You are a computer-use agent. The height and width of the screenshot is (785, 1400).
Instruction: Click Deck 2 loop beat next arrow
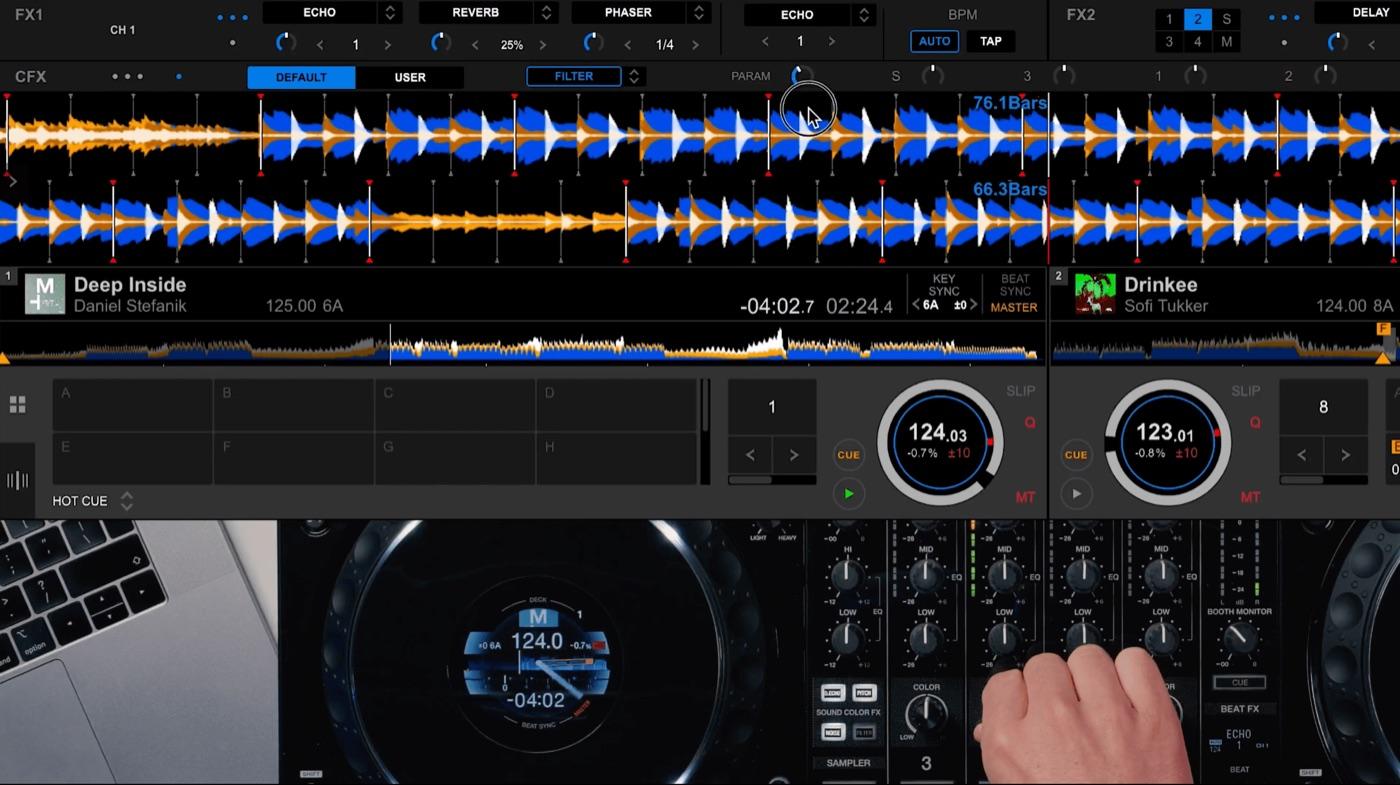pyautogui.click(x=1346, y=455)
